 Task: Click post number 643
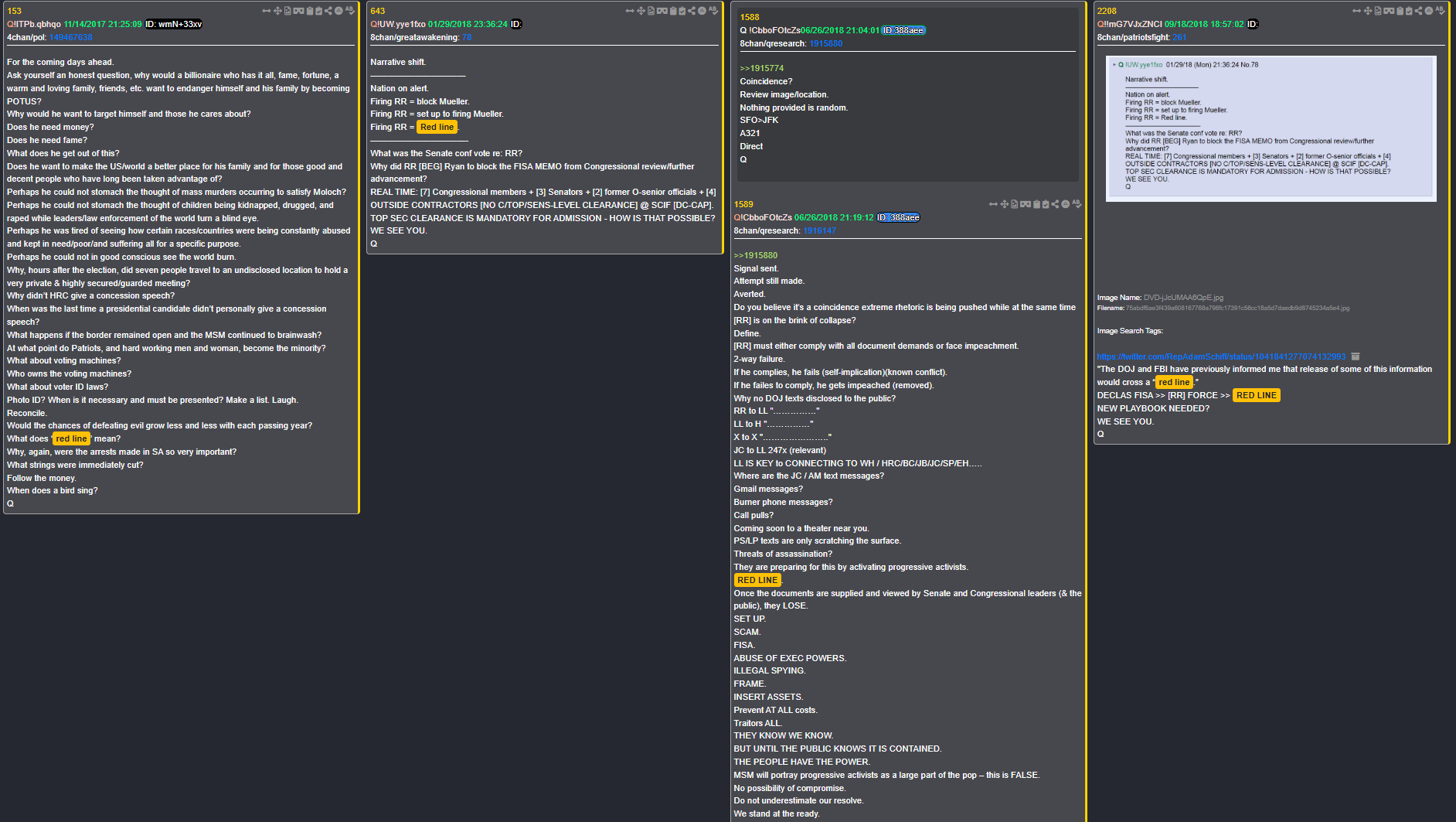click(377, 11)
